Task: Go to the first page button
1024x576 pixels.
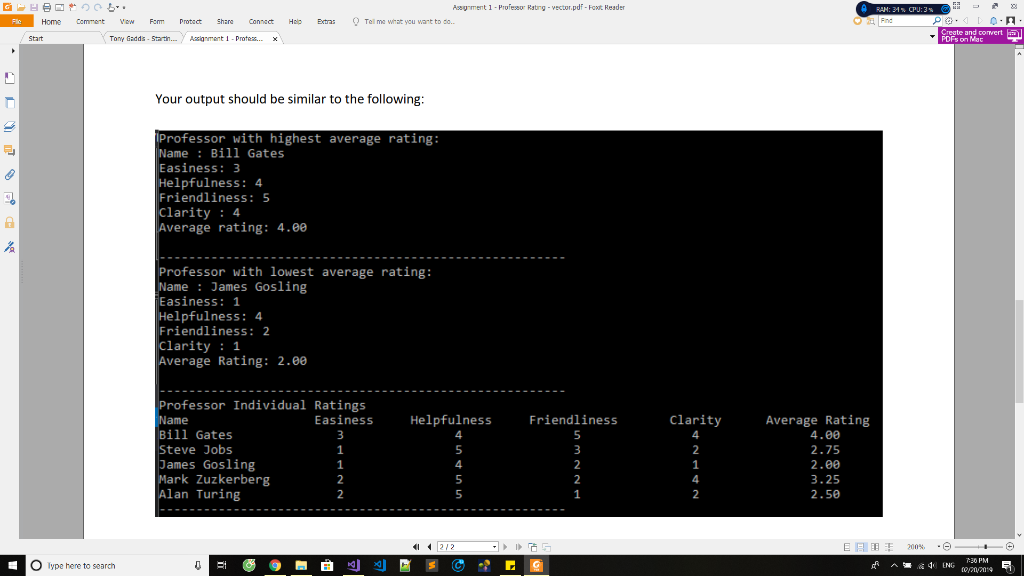Action: (416, 547)
